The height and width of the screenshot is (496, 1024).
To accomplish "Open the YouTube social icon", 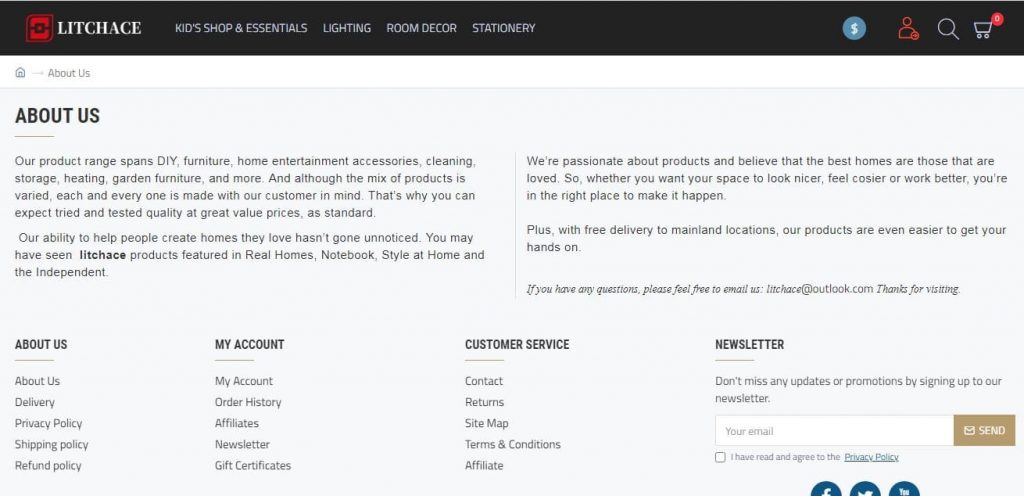I will (904, 489).
